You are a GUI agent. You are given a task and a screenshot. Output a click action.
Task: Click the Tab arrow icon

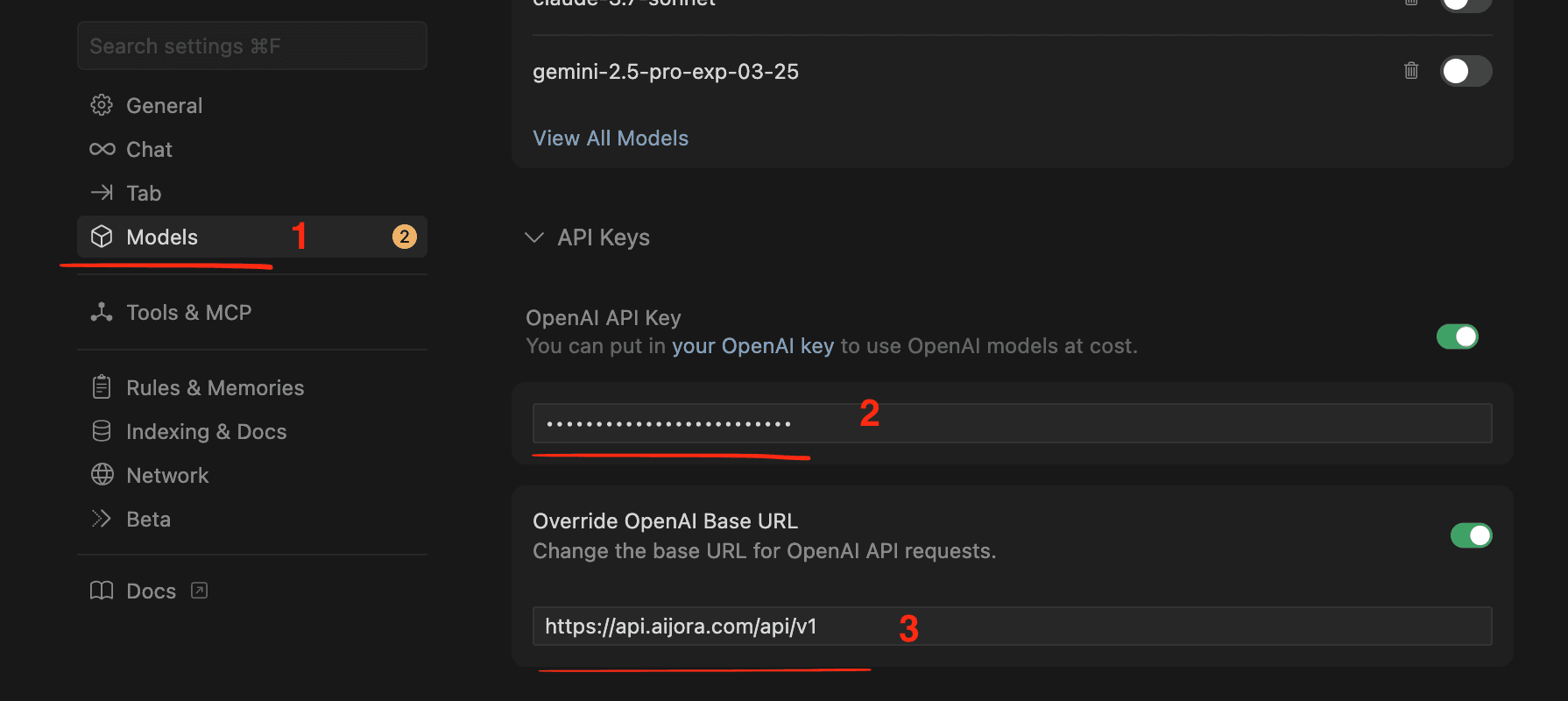[102, 193]
